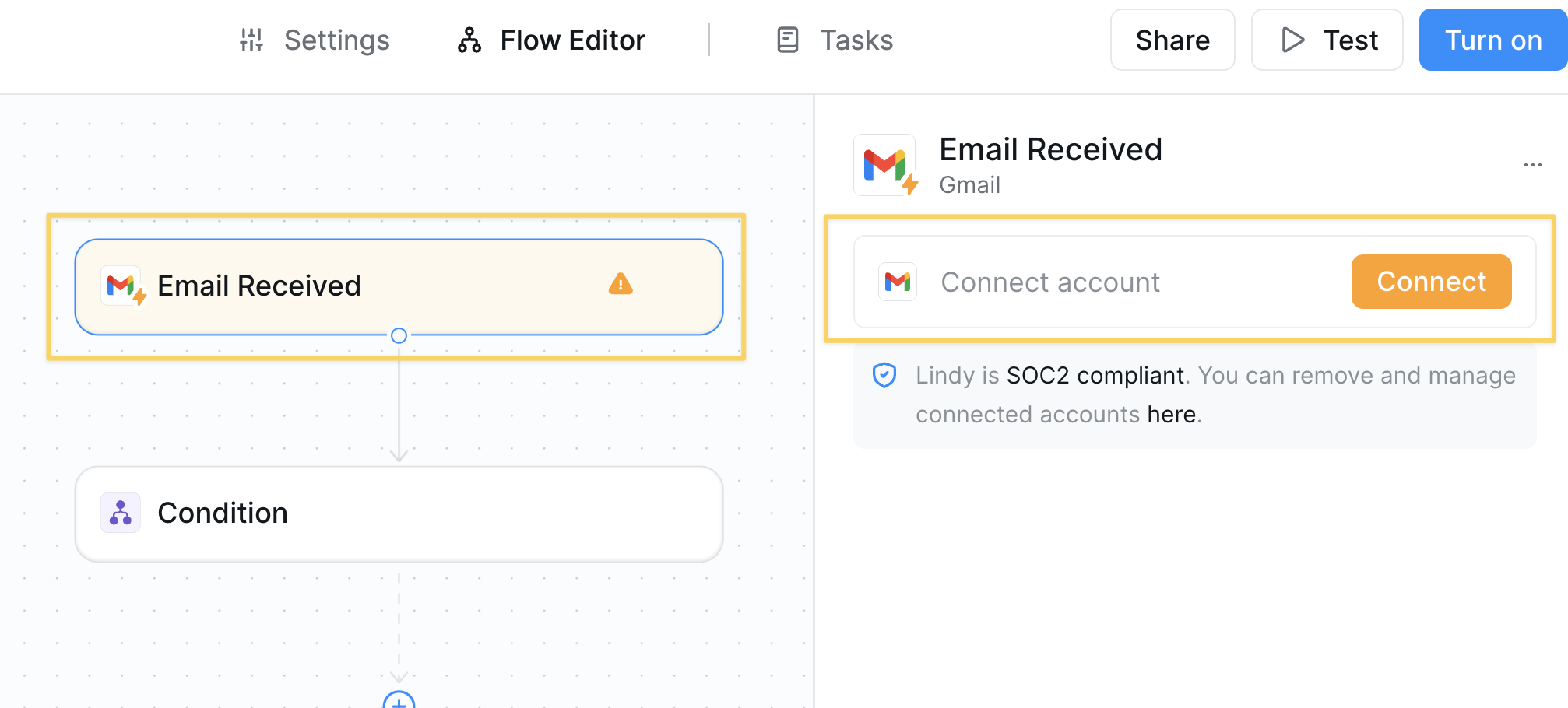Viewport: 1568px width, 708px height.
Task: Click Share to share this flow
Action: 1172,40
